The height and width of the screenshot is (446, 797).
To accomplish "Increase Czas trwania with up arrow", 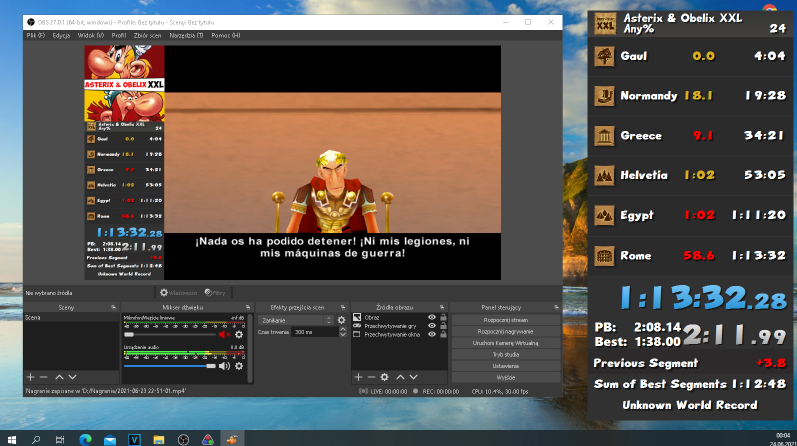I will tap(343, 329).
